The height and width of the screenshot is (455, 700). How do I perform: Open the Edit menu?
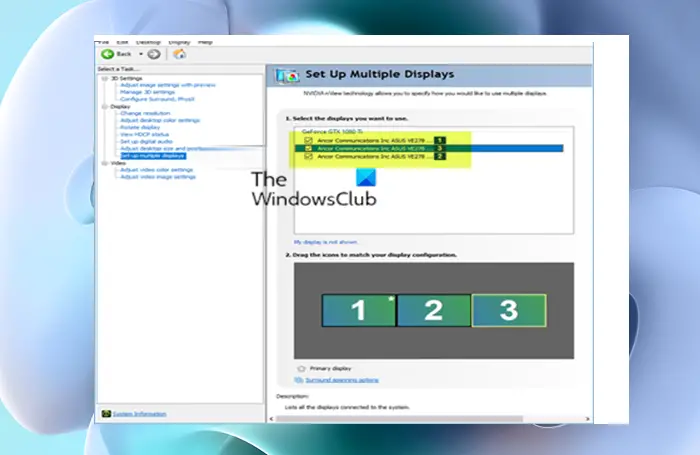click(x=122, y=42)
